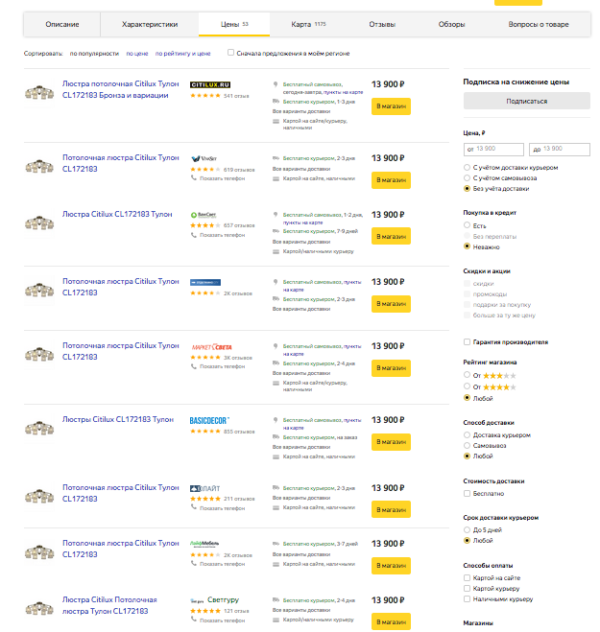Check Сначала предложения в моём регионе
The width and height of the screenshot is (600, 632).
[x=230, y=53]
